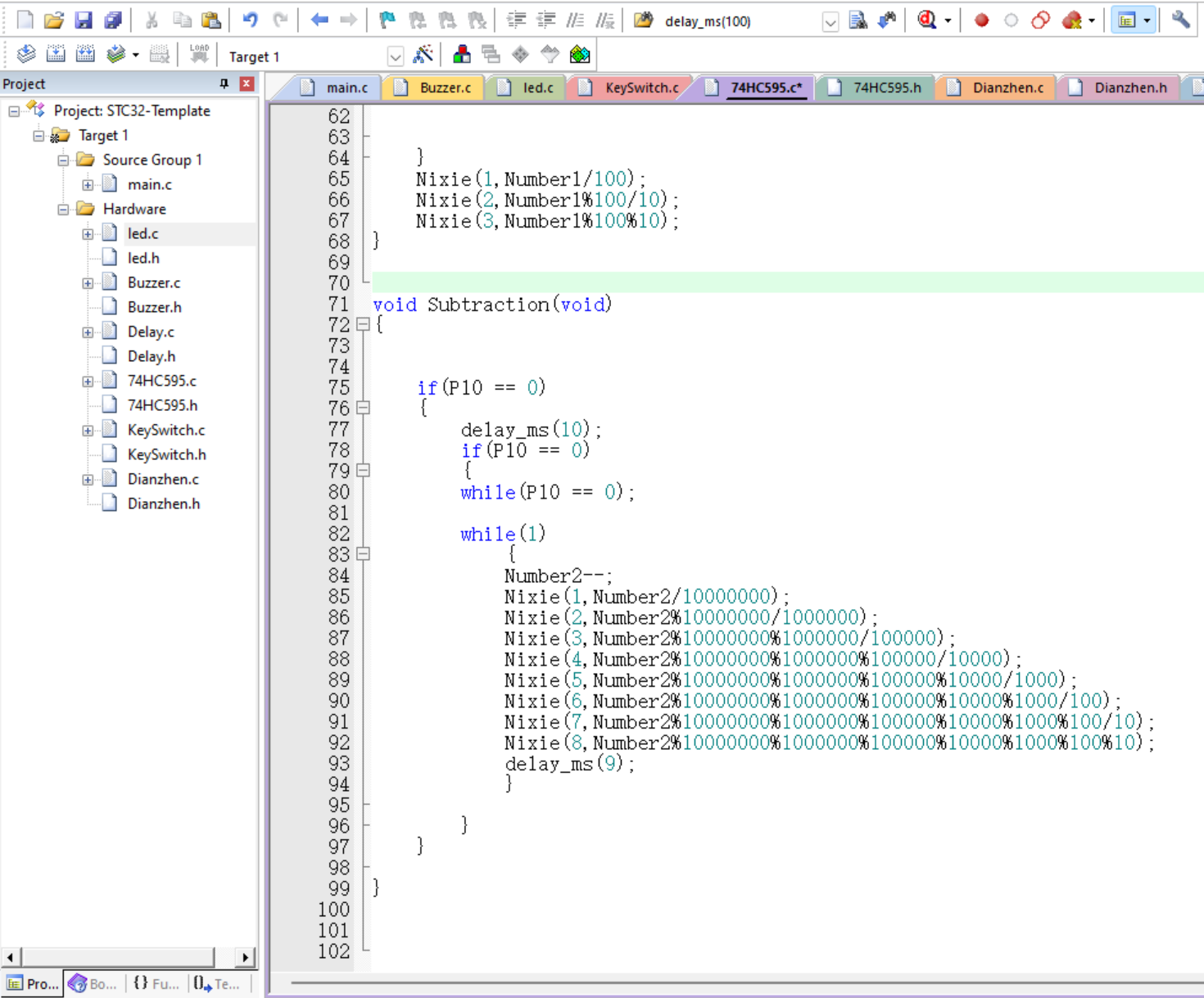This screenshot has width=1204, height=998.
Task: Close the Project panel
Action: pos(247,84)
